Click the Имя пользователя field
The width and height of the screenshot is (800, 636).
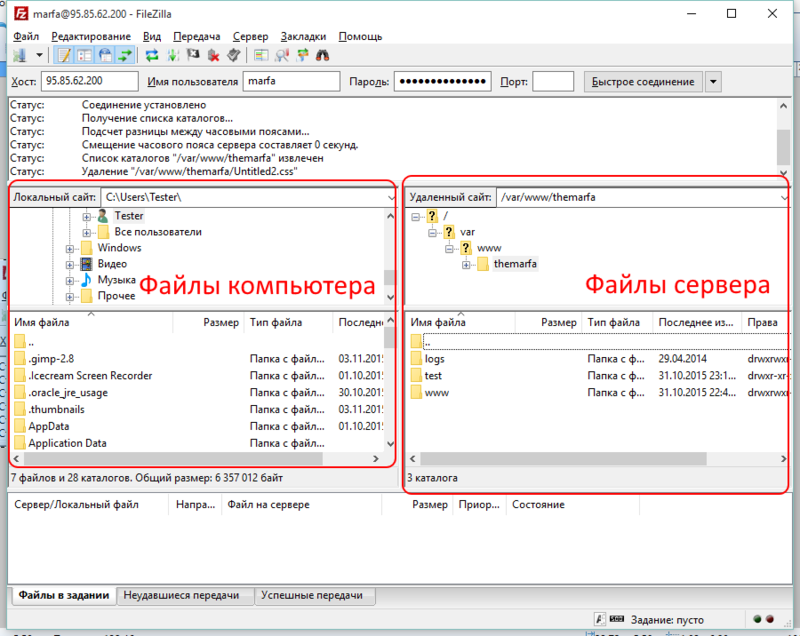(291, 81)
